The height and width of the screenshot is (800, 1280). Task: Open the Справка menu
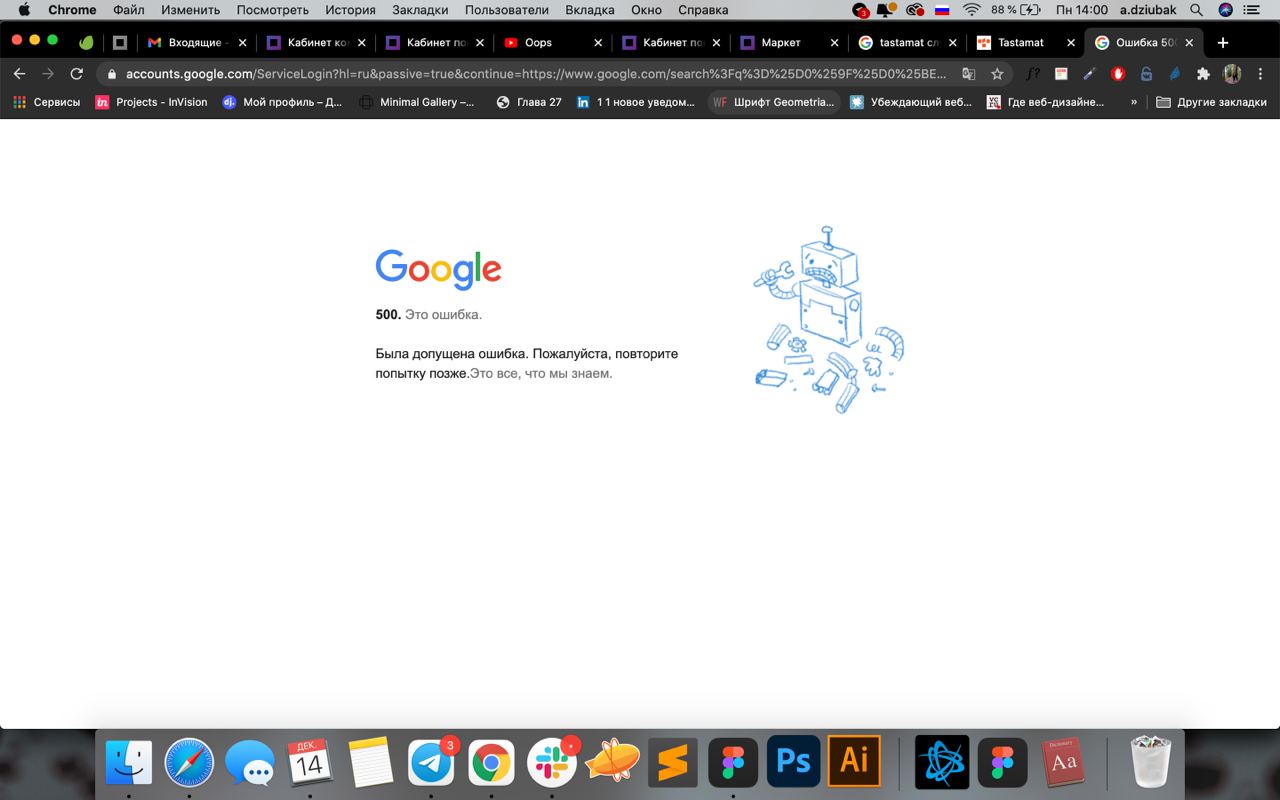[x=703, y=10]
